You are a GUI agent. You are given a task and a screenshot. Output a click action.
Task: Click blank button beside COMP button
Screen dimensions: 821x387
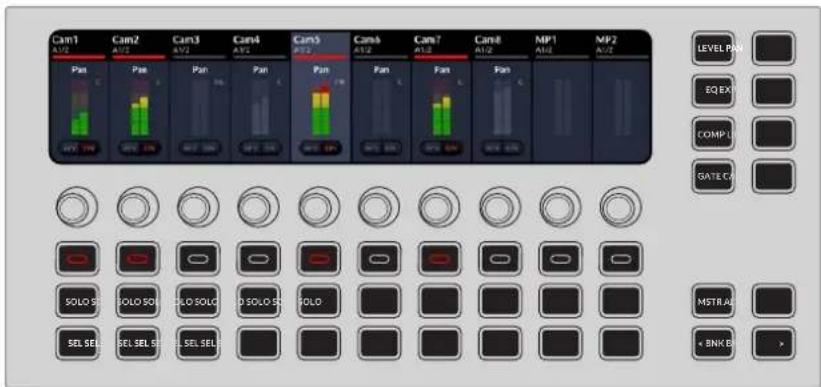[x=774, y=134]
